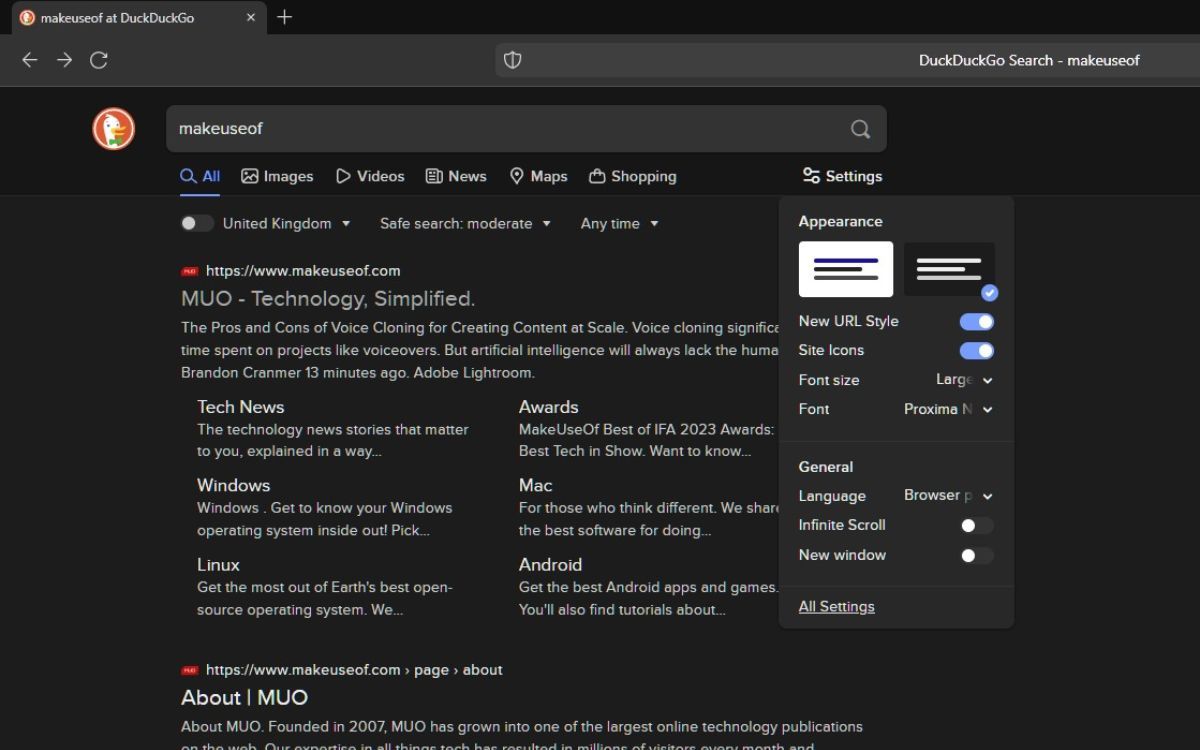This screenshot has width=1200, height=750.
Task: Open the Any time filter dropdown
Action: point(619,223)
